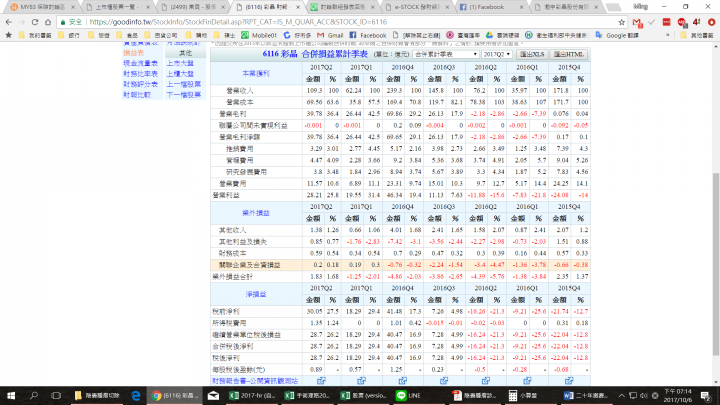The height and width of the screenshot is (405, 720).
Task: Open the 其他書籤 bookmarks folder
Action: pos(697,35)
